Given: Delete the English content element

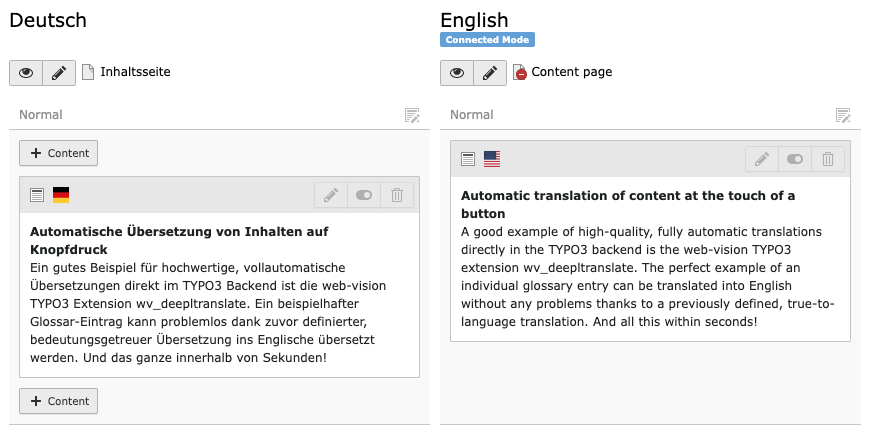Looking at the screenshot, I should [x=827, y=159].
